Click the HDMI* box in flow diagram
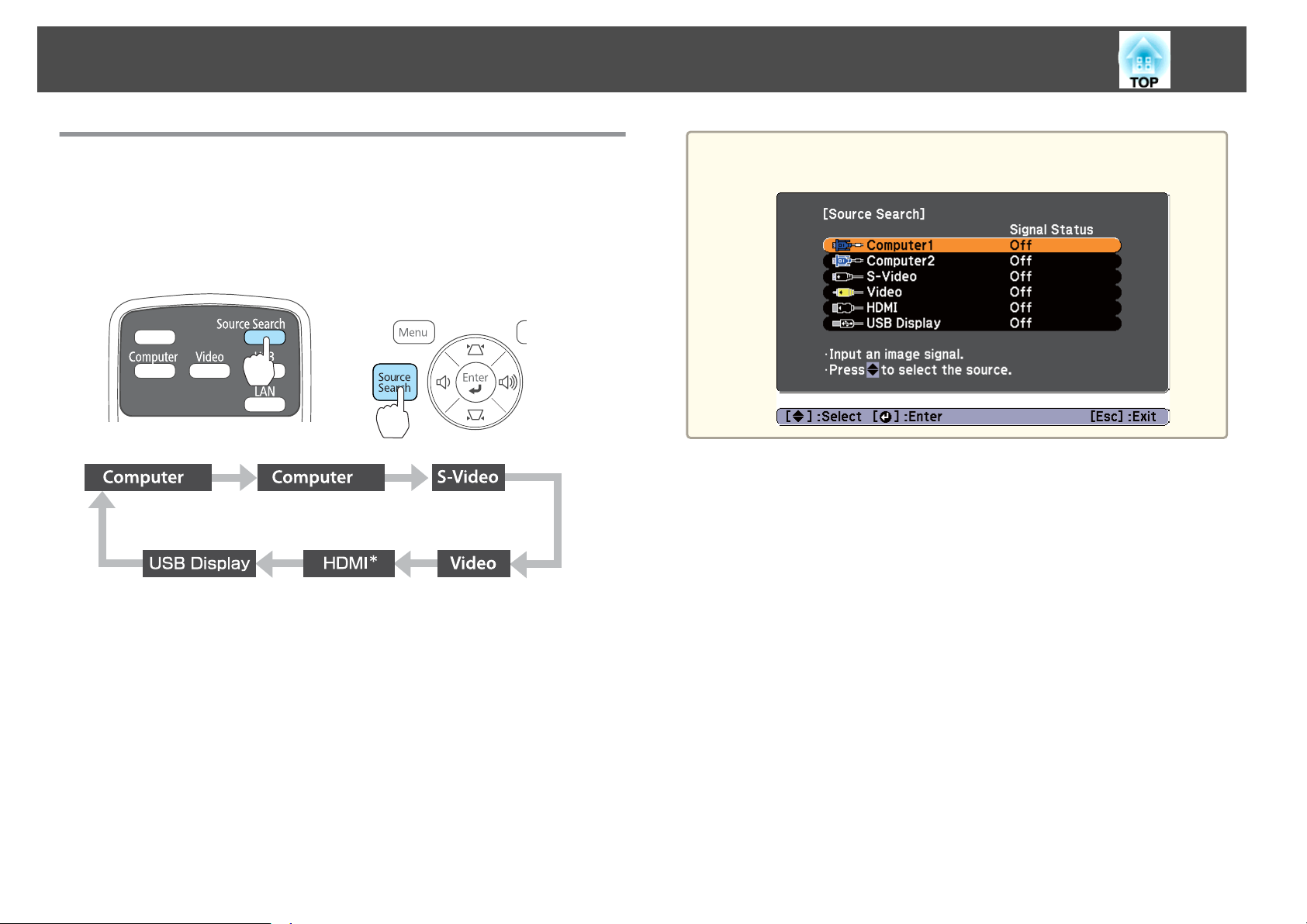Screen dimensions: 1307x924 (x=349, y=563)
